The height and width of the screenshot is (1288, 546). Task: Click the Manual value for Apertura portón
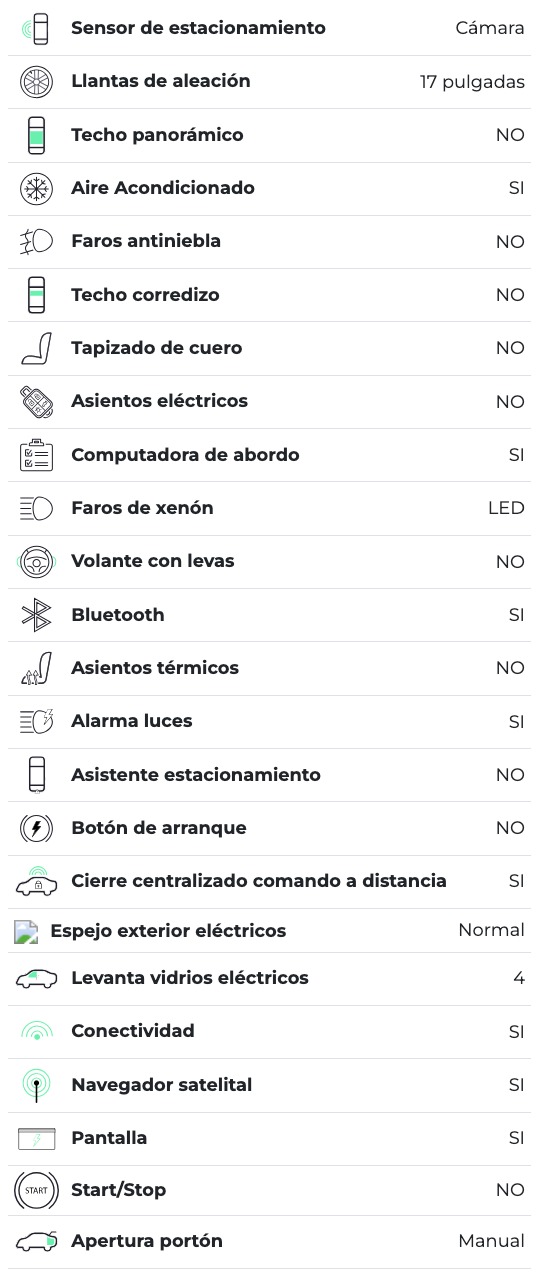pos(491,1241)
